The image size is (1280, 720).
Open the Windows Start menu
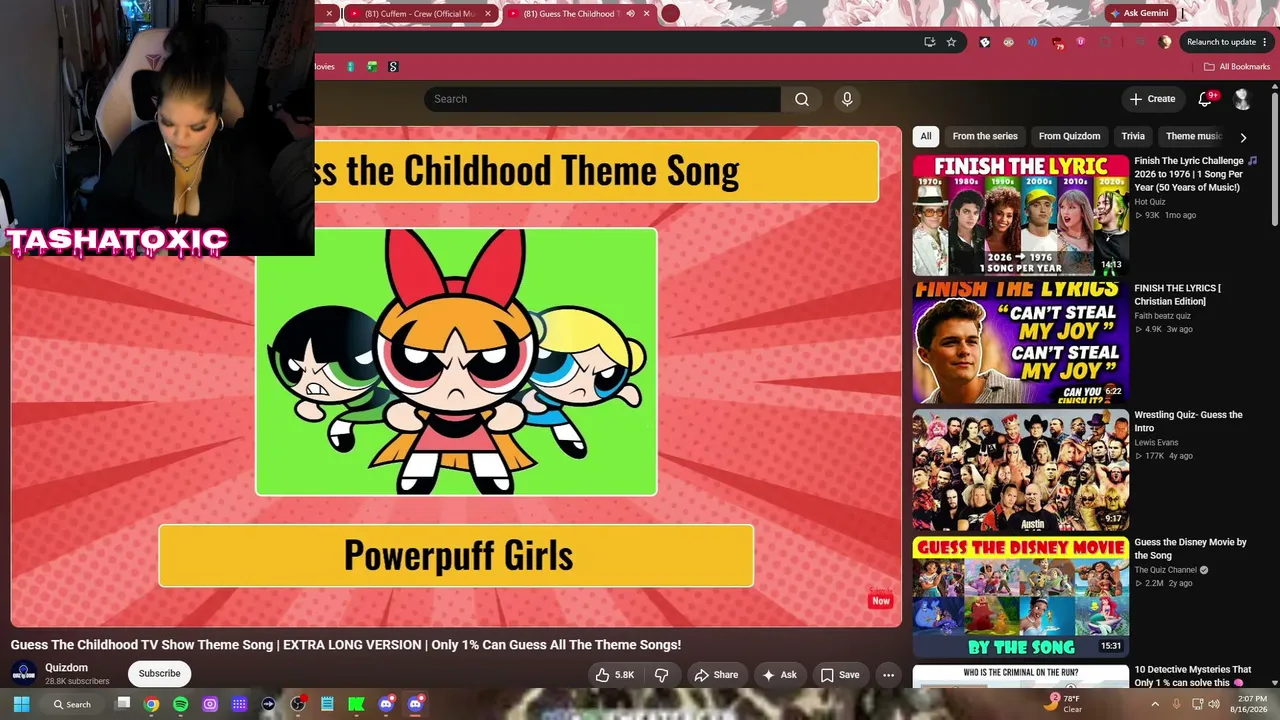(x=21, y=704)
